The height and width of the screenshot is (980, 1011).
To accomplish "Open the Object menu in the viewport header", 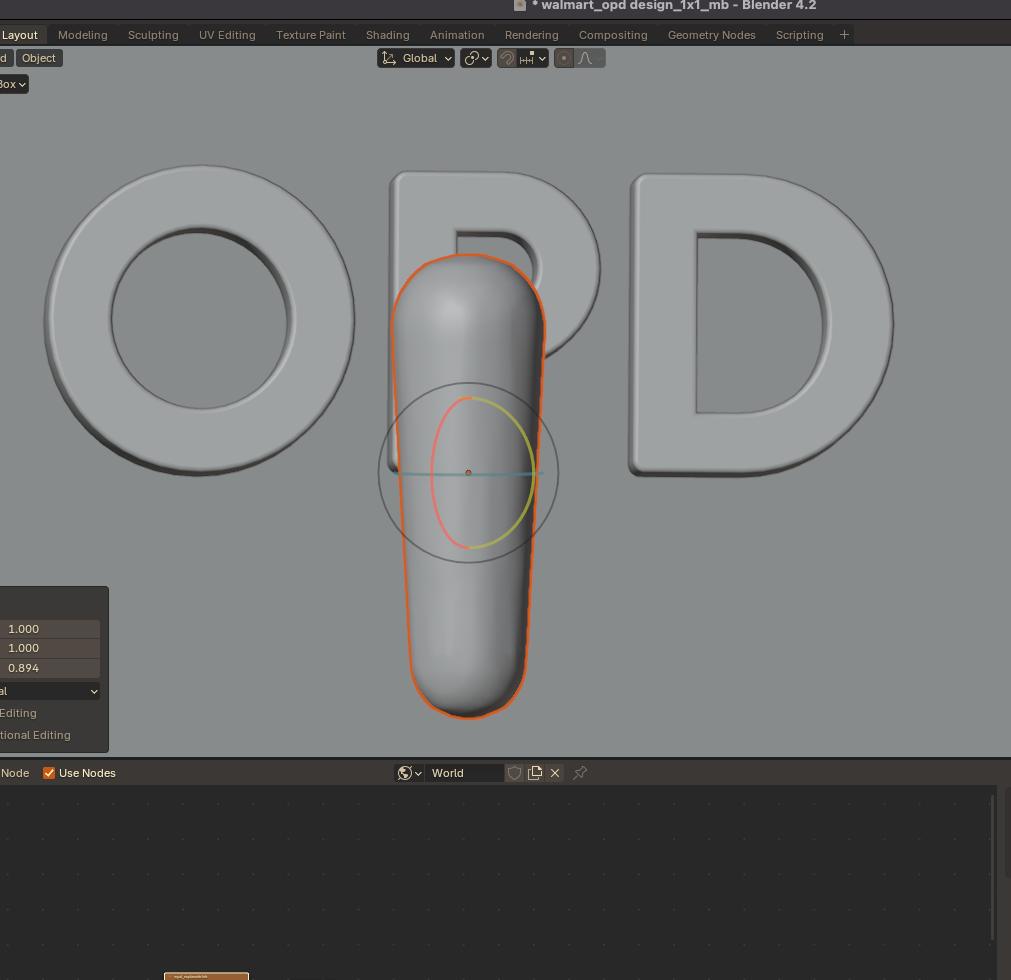I will click(x=39, y=58).
